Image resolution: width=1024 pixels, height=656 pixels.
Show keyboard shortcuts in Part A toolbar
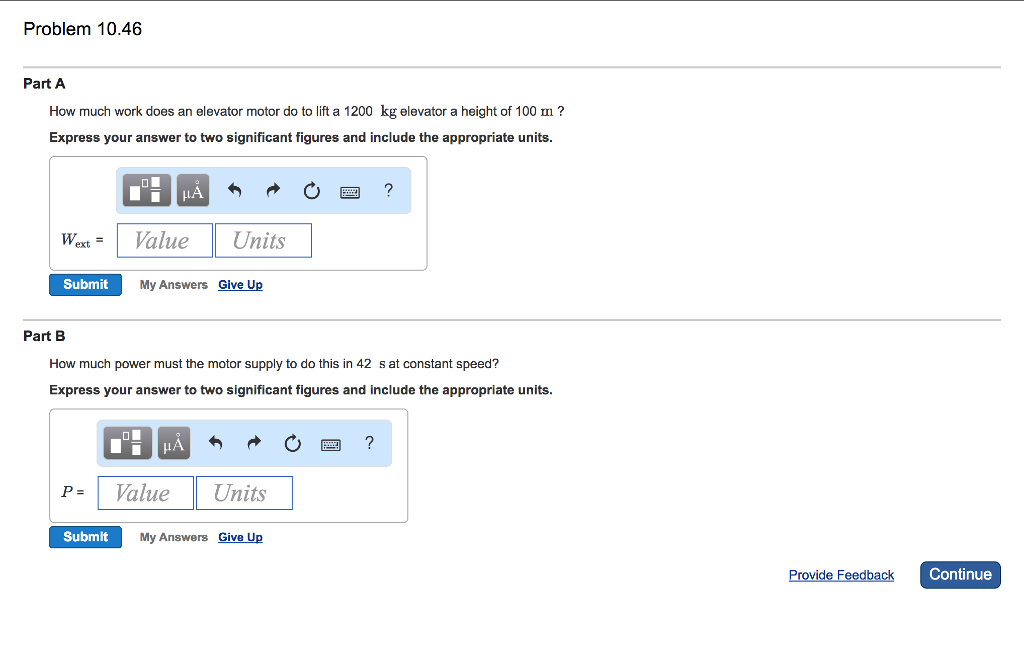tap(350, 191)
